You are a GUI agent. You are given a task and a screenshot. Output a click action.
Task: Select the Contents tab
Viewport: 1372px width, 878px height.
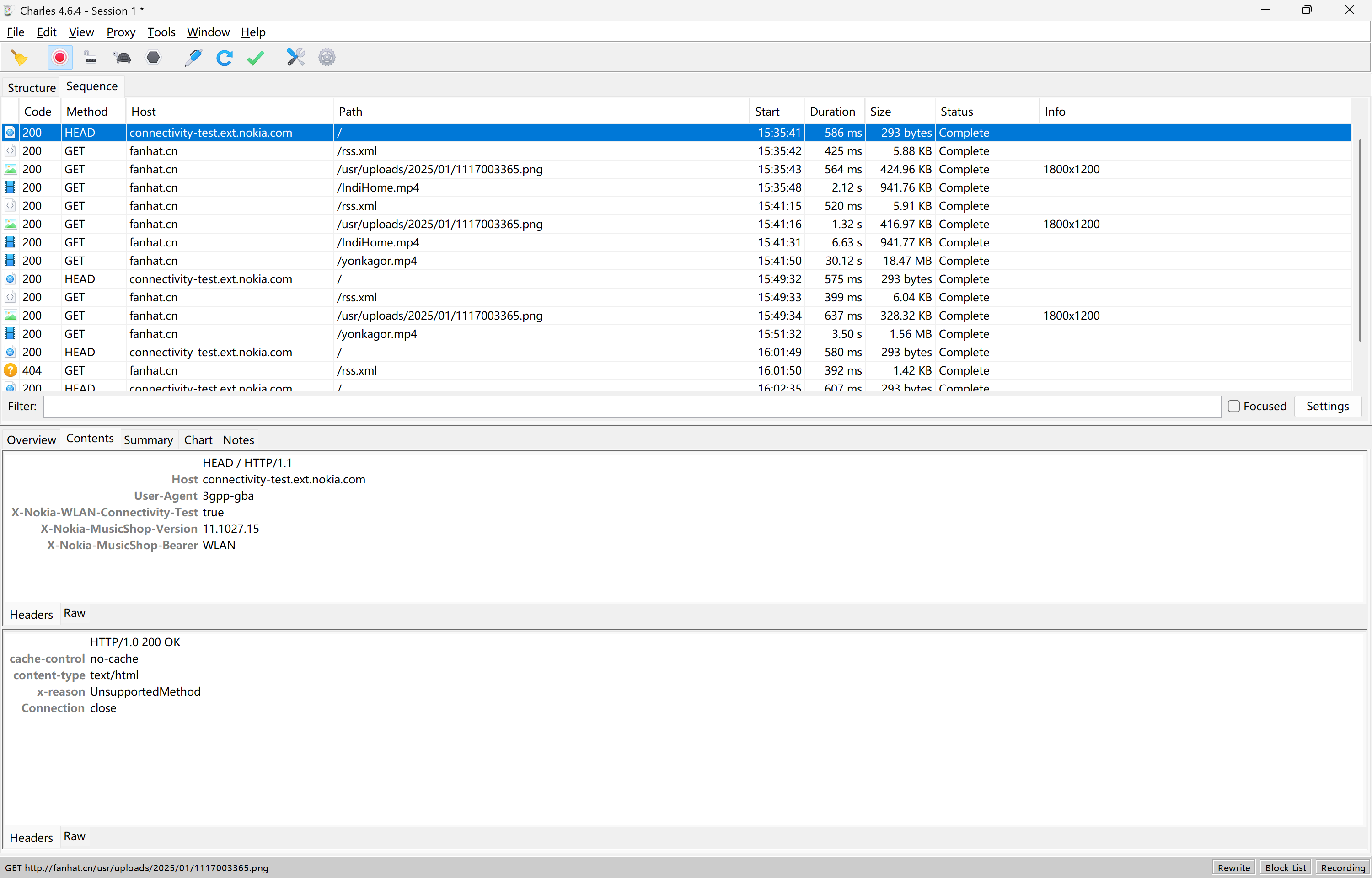point(90,439)
